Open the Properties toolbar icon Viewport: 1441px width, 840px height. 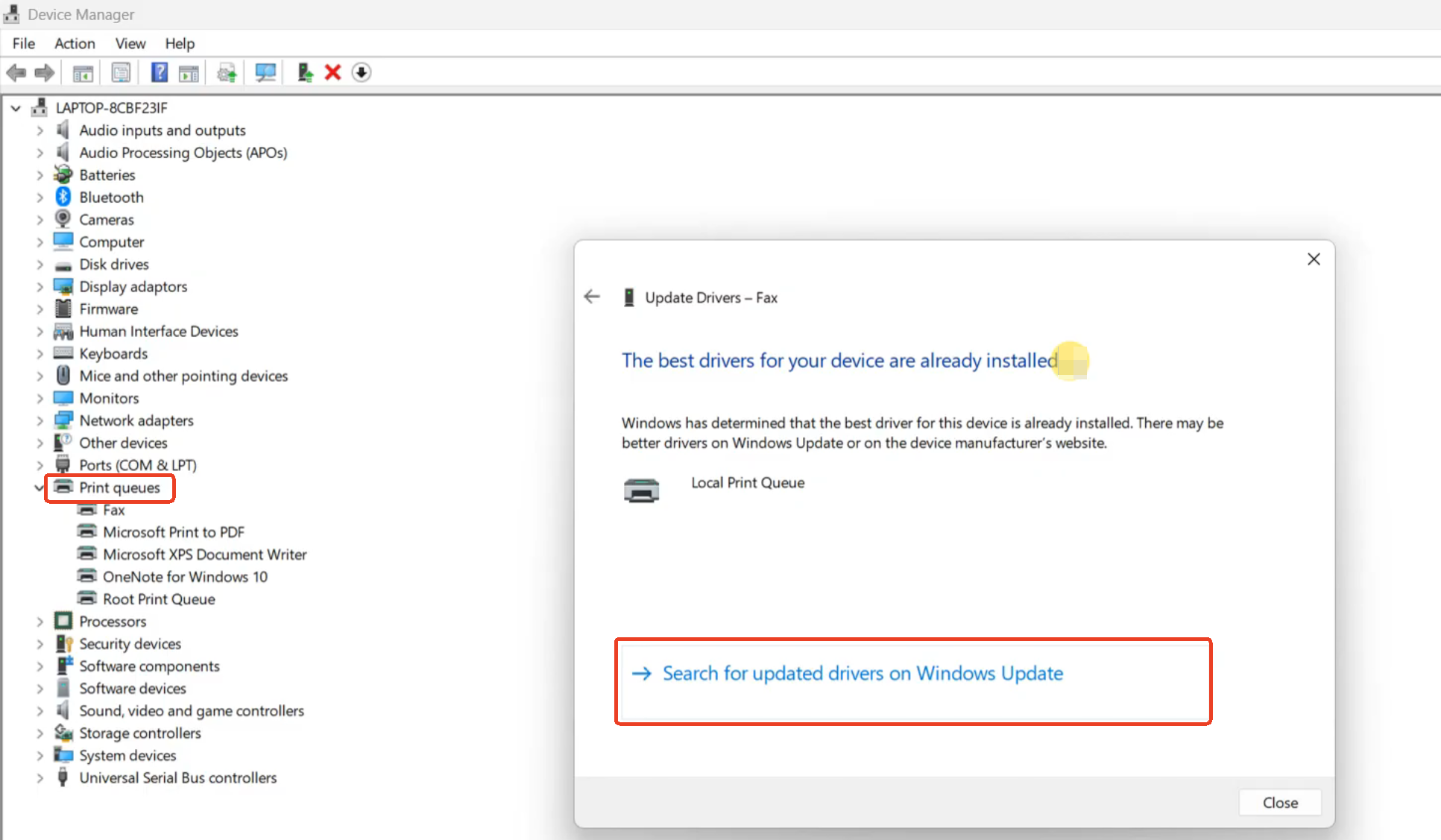point(121,72)
